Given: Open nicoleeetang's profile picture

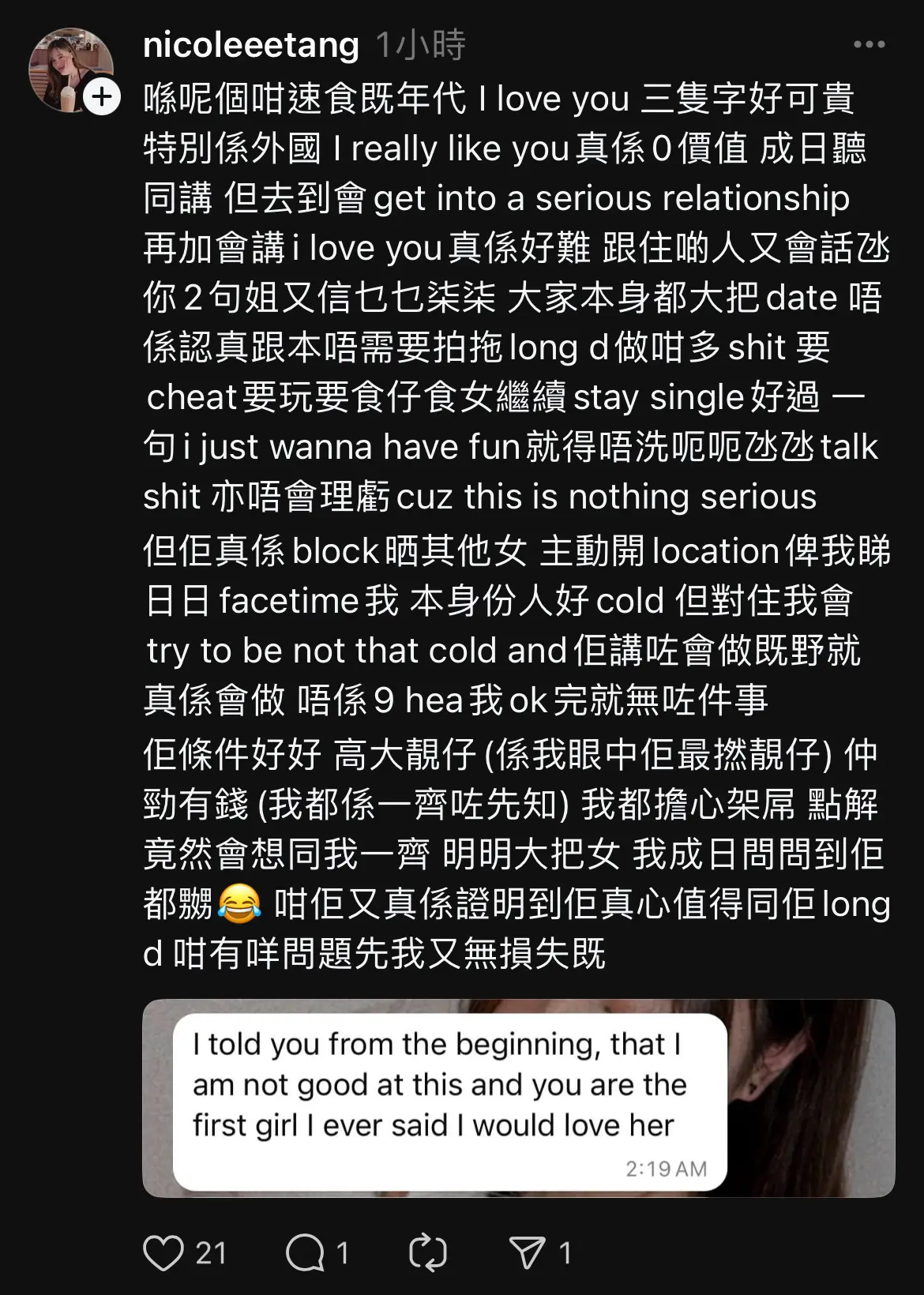Looking at the screenshot, I should 69,69.
